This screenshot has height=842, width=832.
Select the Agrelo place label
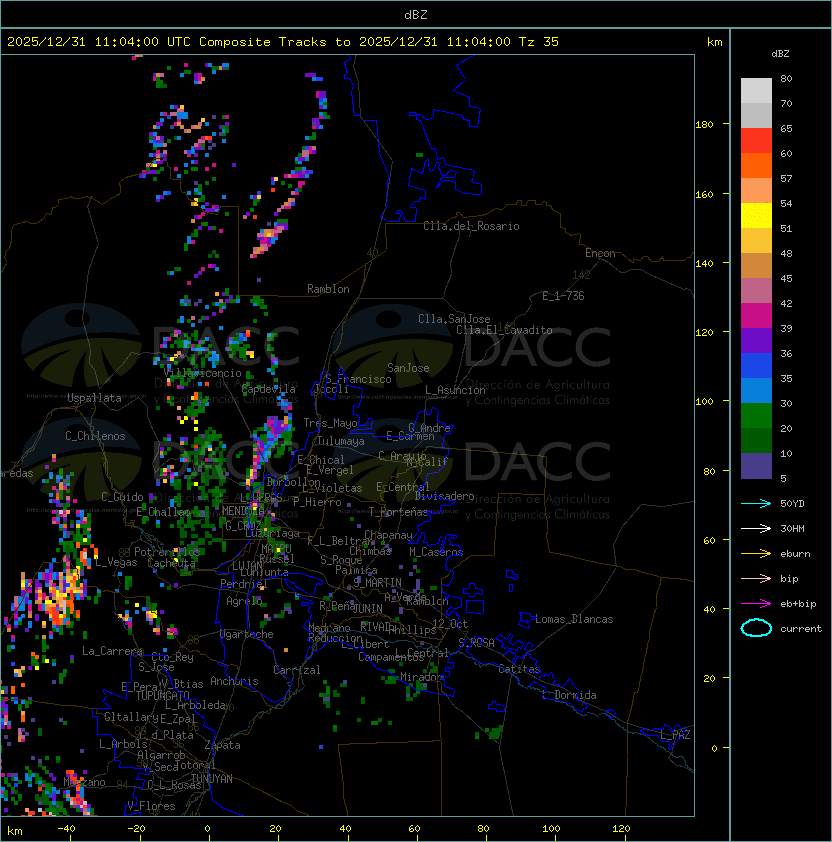click(244, 601)
